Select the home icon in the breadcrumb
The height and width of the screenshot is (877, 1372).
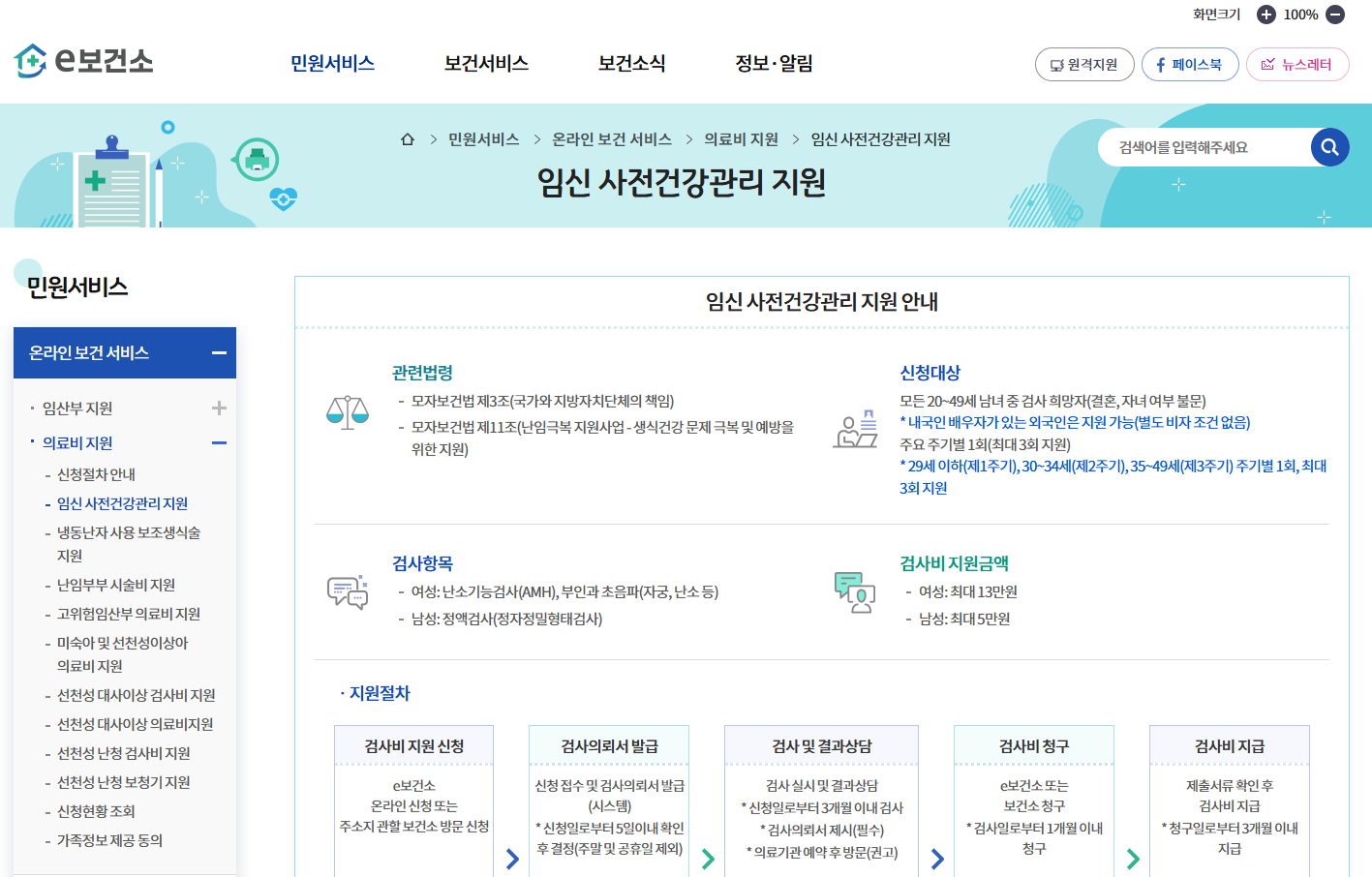pyautogui.click(x=406, y=138)
